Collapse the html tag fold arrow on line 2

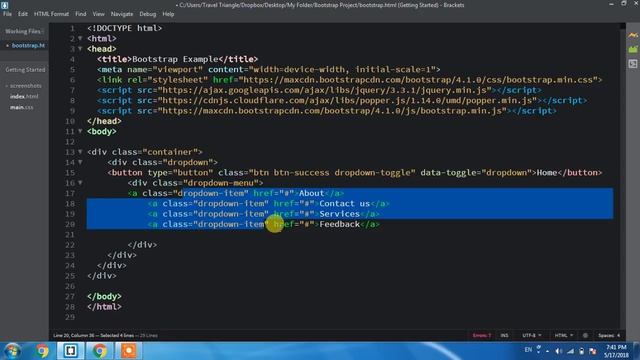[80, 38]
